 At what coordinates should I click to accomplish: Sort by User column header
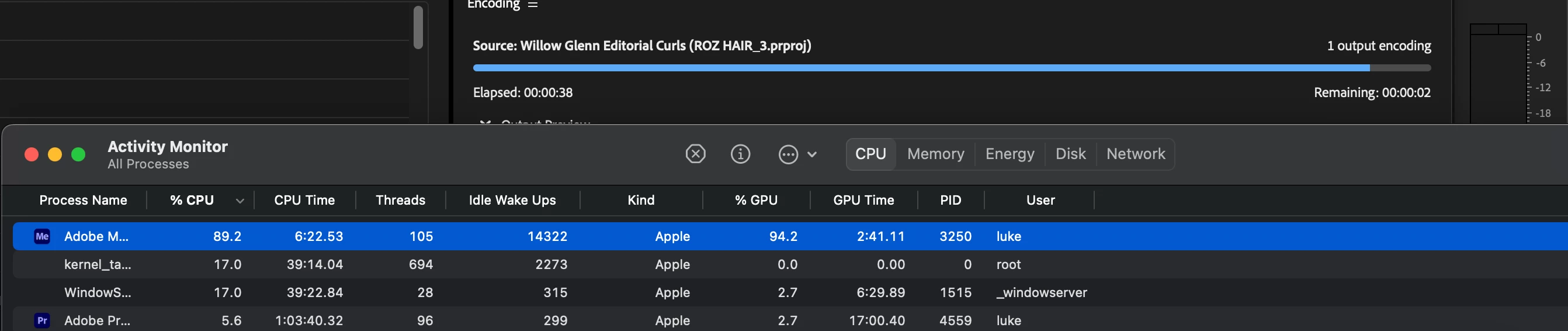pos(1040,200)
